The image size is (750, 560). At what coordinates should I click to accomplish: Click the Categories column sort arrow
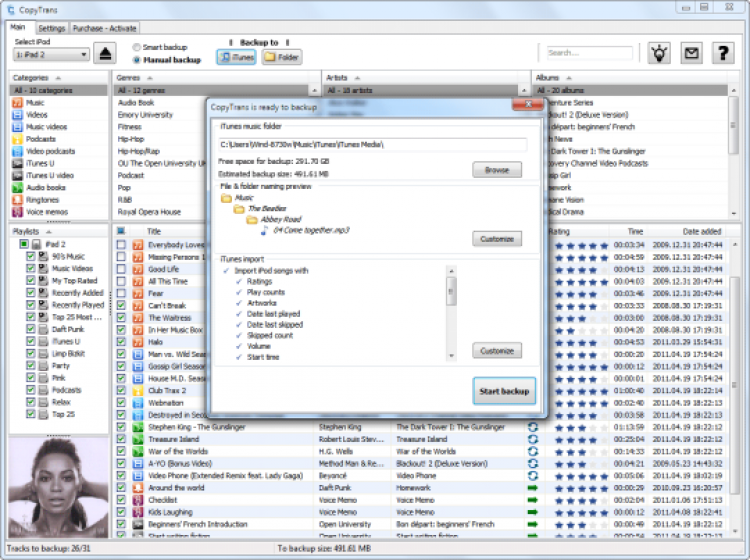[58, 78]
